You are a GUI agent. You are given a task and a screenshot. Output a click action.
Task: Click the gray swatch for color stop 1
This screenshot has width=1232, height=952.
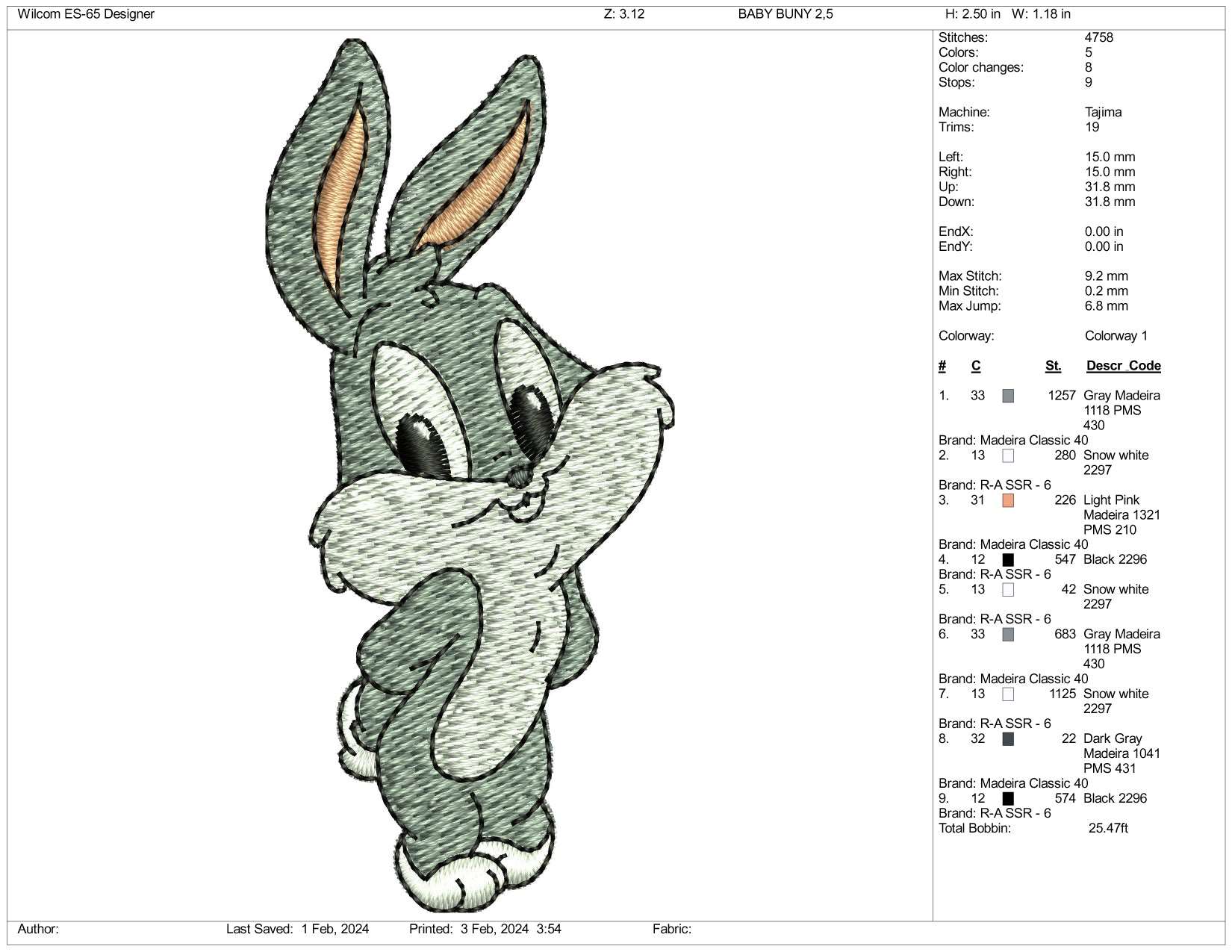[1008, 396]
